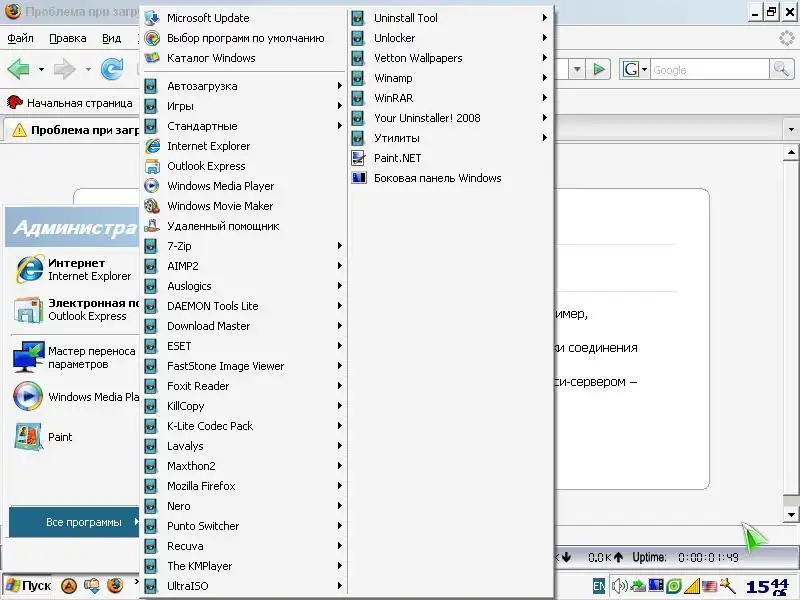
Task: Open pinned Internet Explorer in Start menu
Action: (73, 269)
